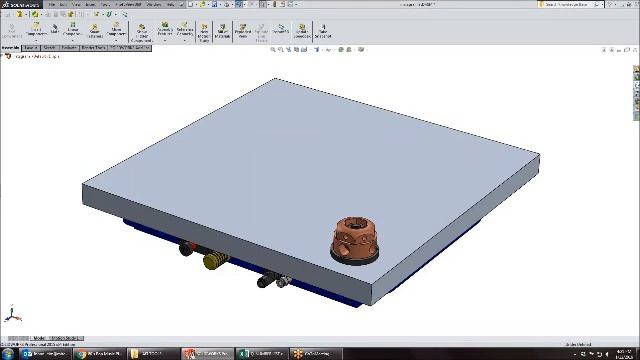Click the Print icon
The image size is (640, 360).
click(227, 4)
